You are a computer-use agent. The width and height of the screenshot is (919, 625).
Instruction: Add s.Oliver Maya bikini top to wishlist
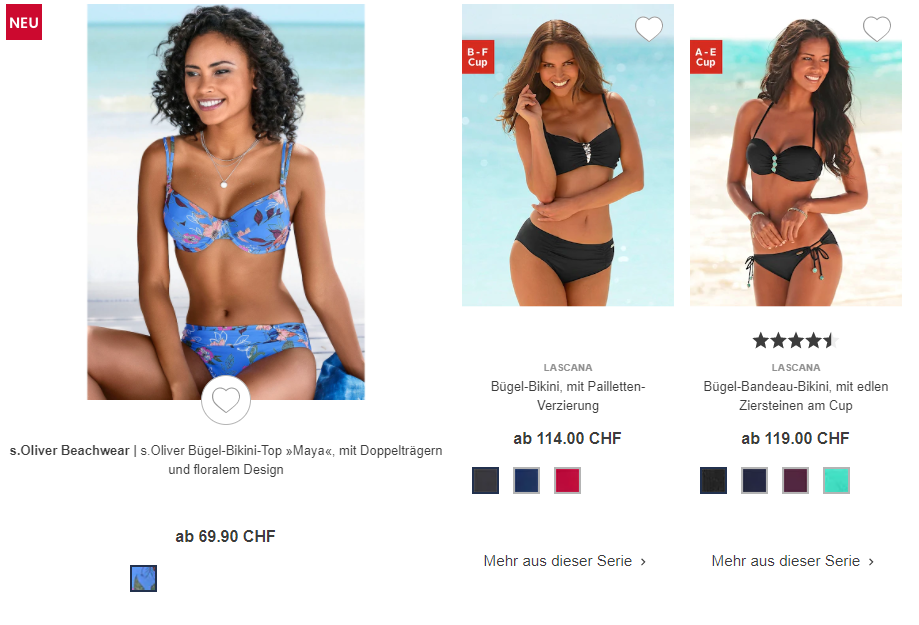tap(226, 400)
